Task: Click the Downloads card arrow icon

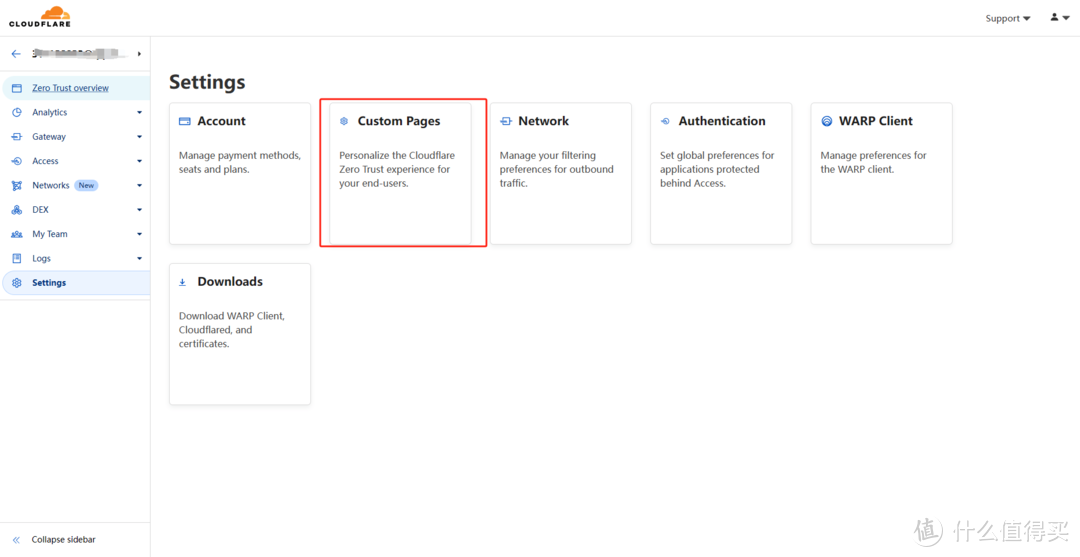Action: coord(183,282)
